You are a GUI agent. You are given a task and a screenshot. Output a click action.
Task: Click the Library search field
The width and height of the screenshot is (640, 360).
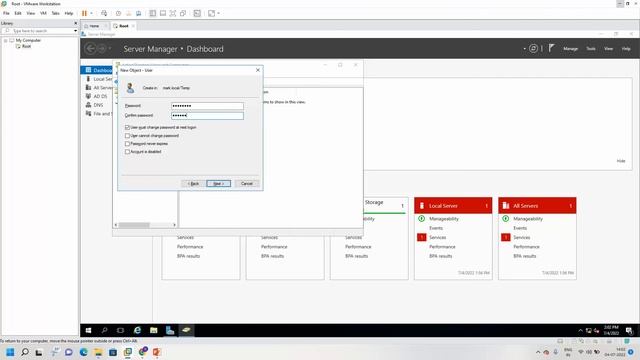pyautogui.click(x=39, y=31)
